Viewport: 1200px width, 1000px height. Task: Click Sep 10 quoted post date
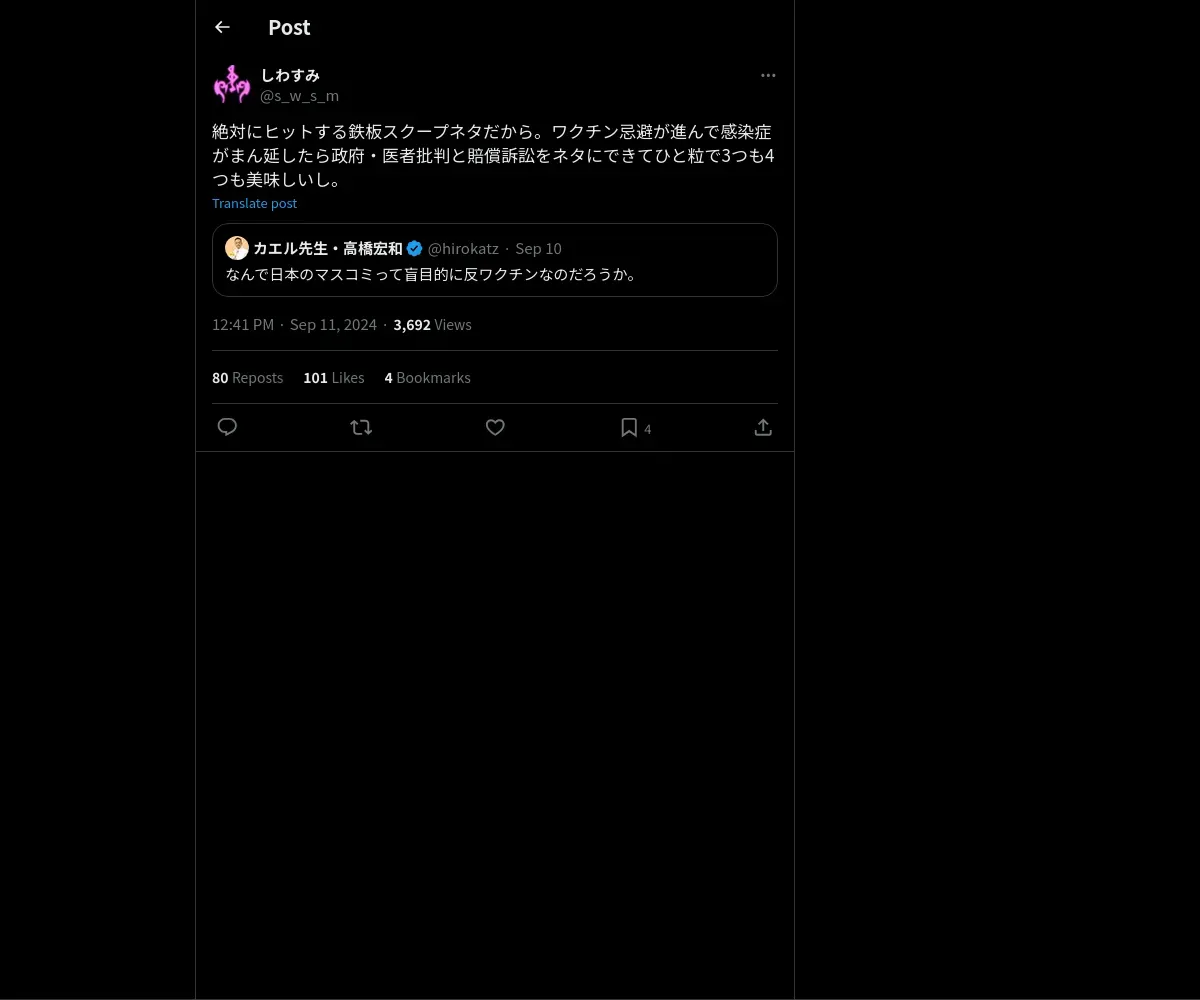(x=538, y=248)
